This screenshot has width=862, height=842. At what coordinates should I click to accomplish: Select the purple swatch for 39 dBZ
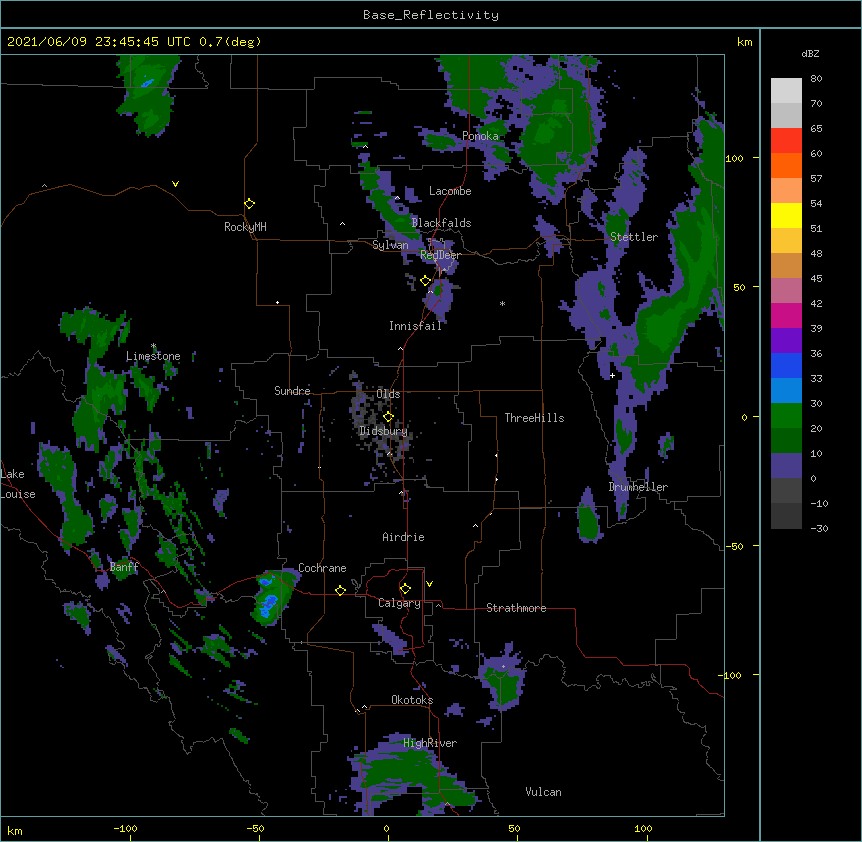tap(786, 340)
